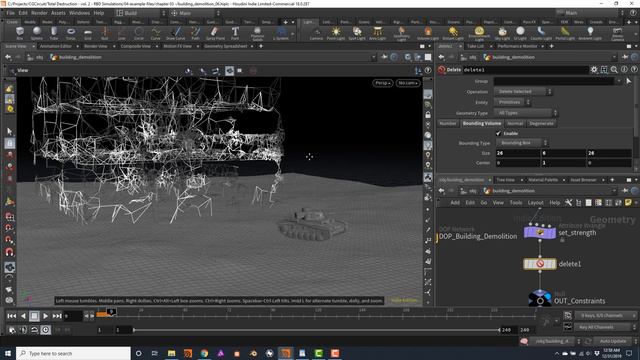Add an Area Light from the shelf
The width and height of the screenshot is (640, 360).
378,33
